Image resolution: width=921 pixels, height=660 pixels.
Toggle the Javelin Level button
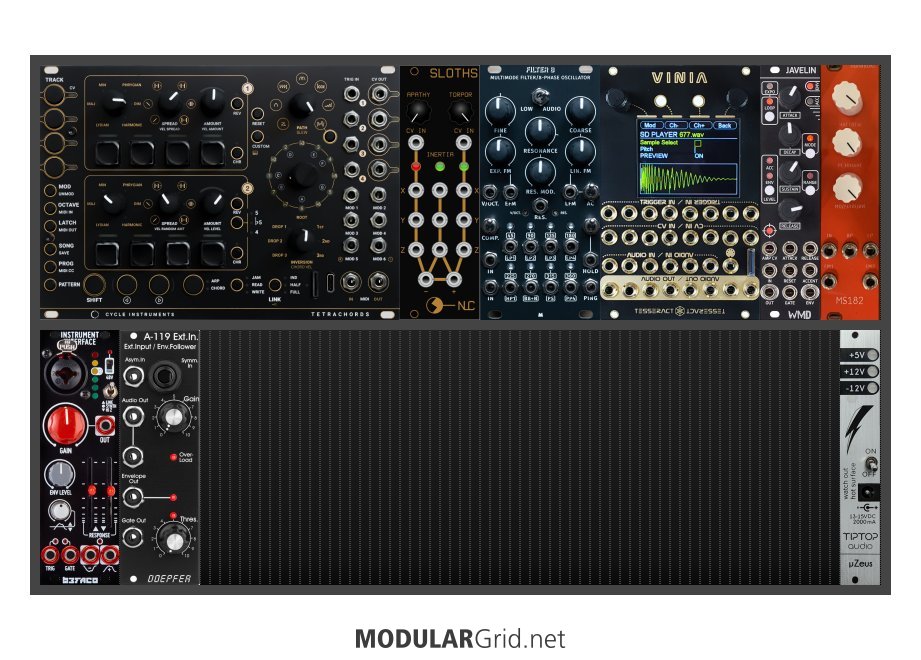point(769,191)
